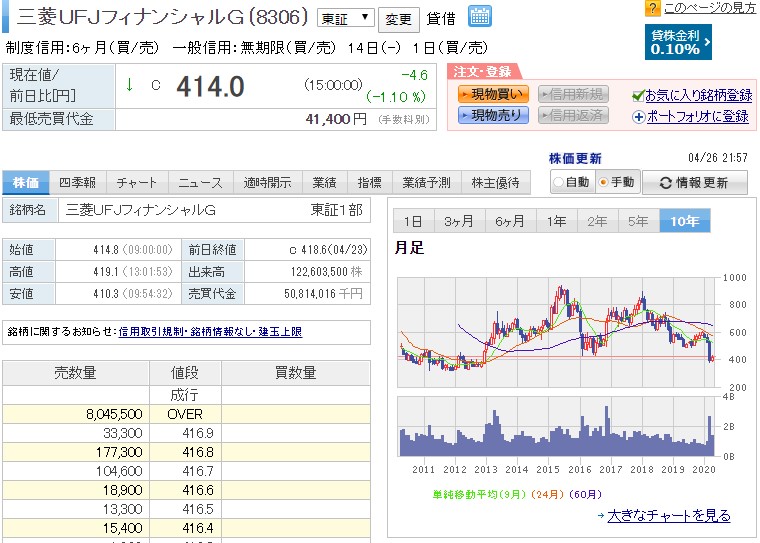Click the 現物買い button
The image size is (760, 543).
493,94
